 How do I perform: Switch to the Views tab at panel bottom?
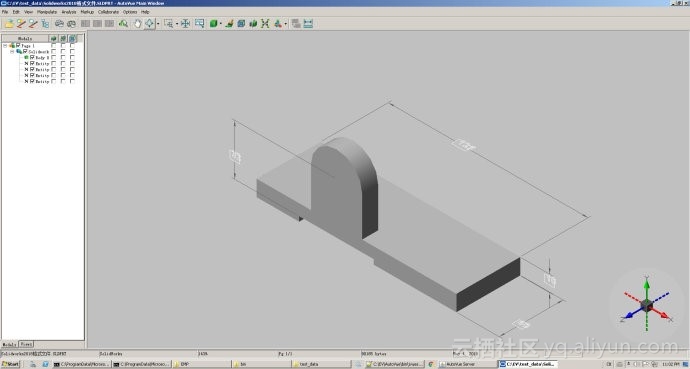26,344
